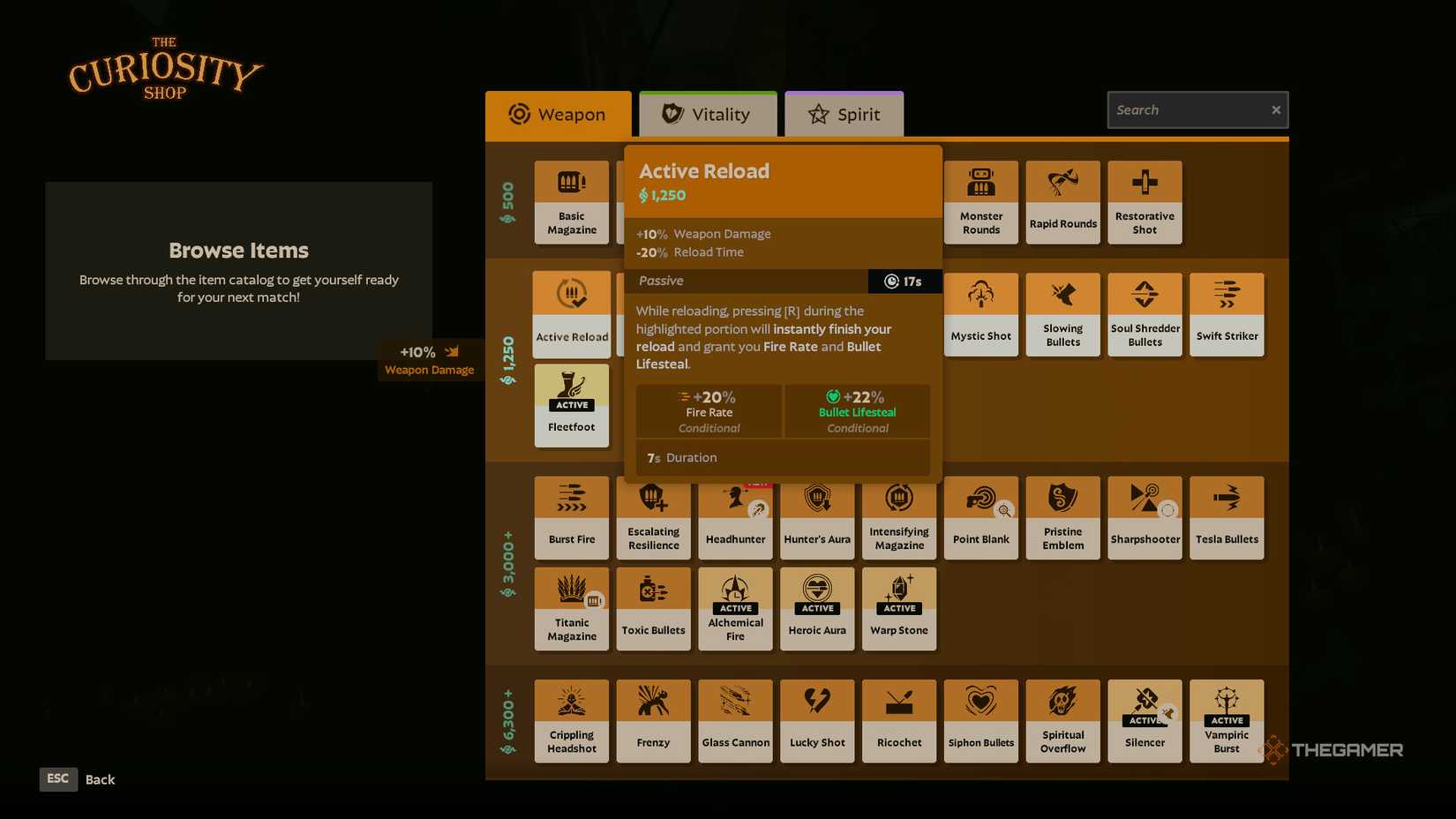Select the Basic Magazine item
1456x819 pixels.
click(571, 202)
